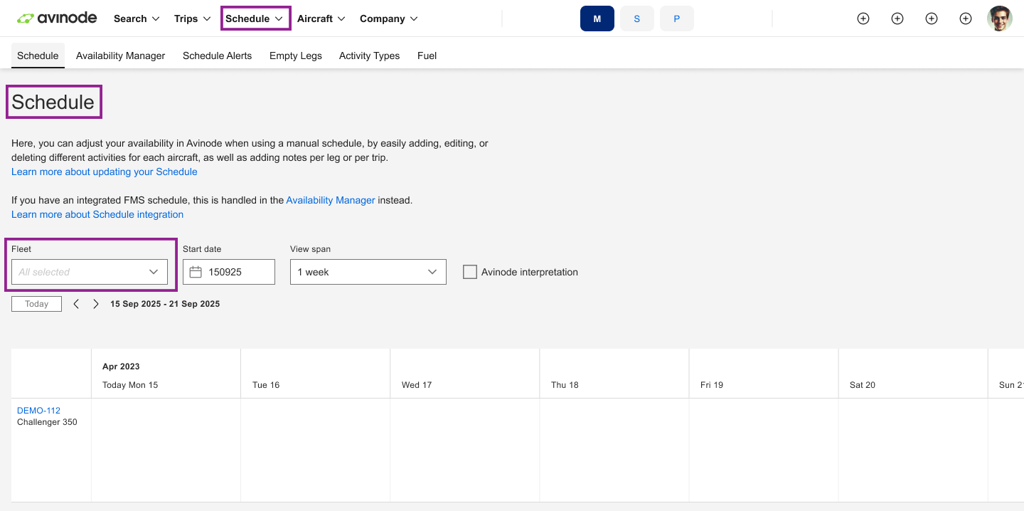The width and height of the screenshot is (1024, 511).
Task: Open the View span dropdown
Action: click(368, 272)
